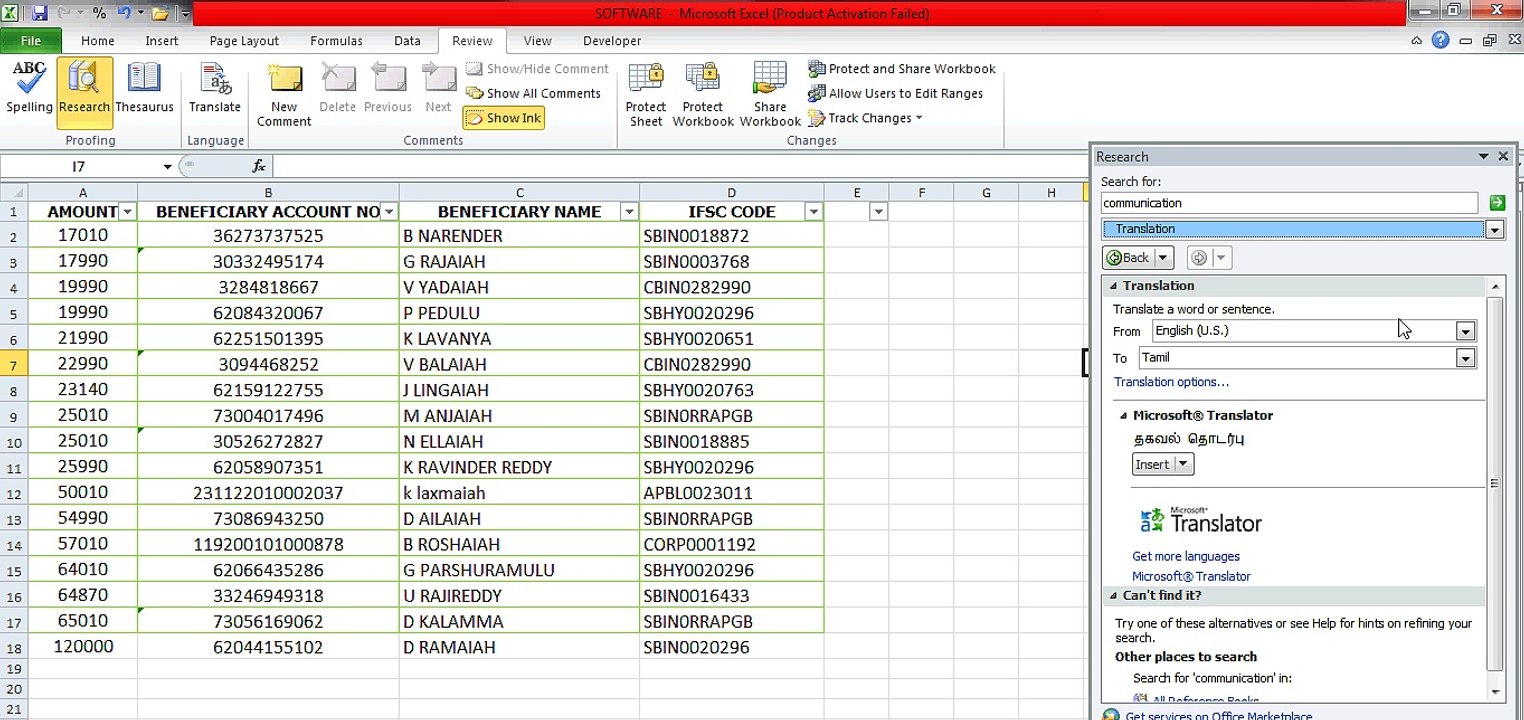This screenshot has height=720, width=1524.
Task: Open the IFSC CODE filter dropdown
Action: click(x=813, y=212)
